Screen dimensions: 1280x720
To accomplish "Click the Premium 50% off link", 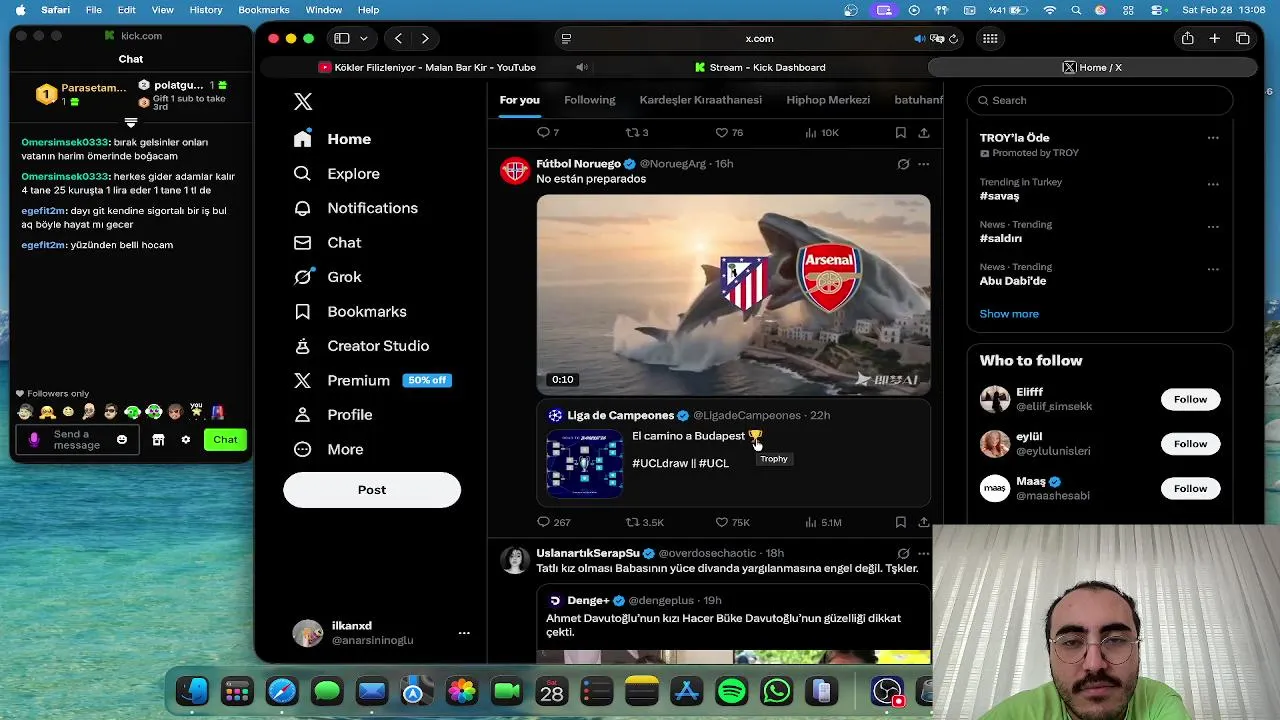I will pyautogui.click(x=371, y=381).
